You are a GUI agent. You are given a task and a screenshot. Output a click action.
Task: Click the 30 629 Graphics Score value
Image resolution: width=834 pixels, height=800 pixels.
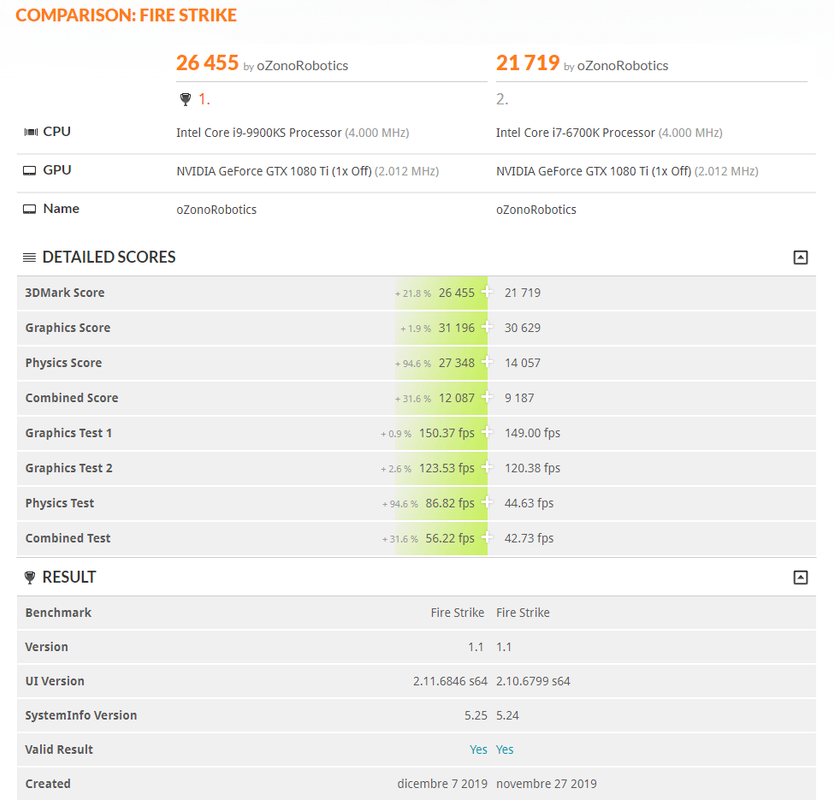point(522,328)
